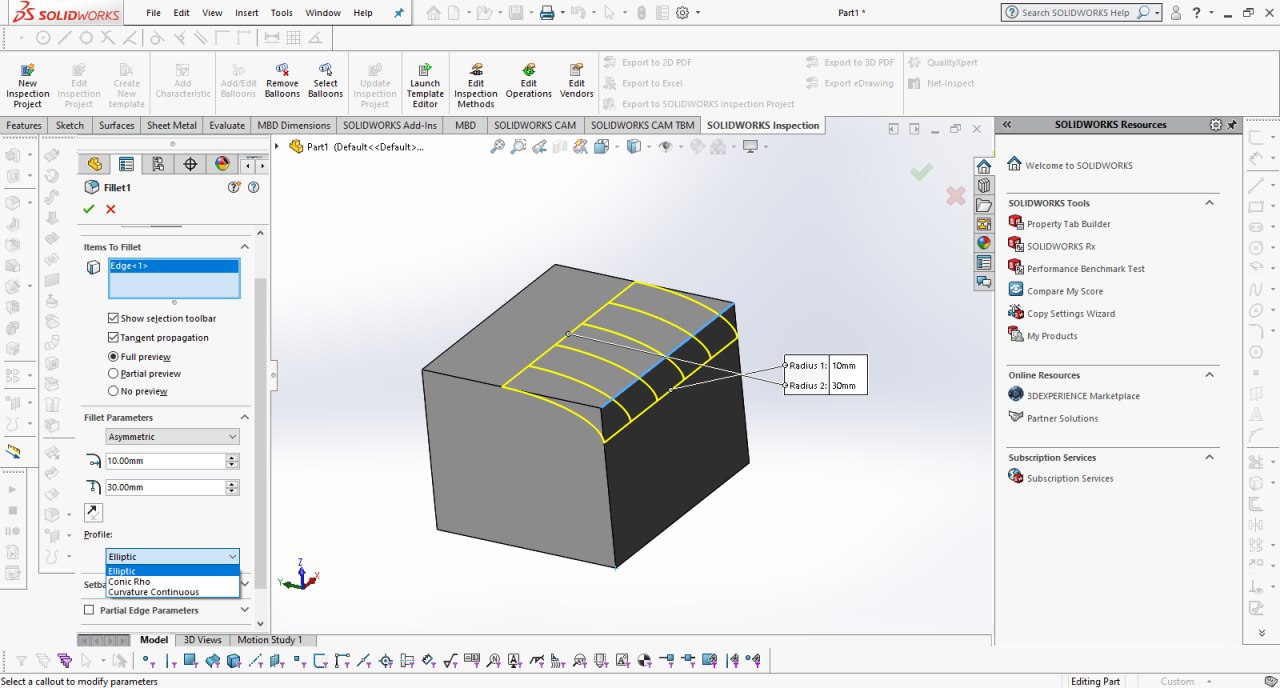Open the DimXpertManager crosshair tab
The image size is (1280, 688).
point(190,164)
